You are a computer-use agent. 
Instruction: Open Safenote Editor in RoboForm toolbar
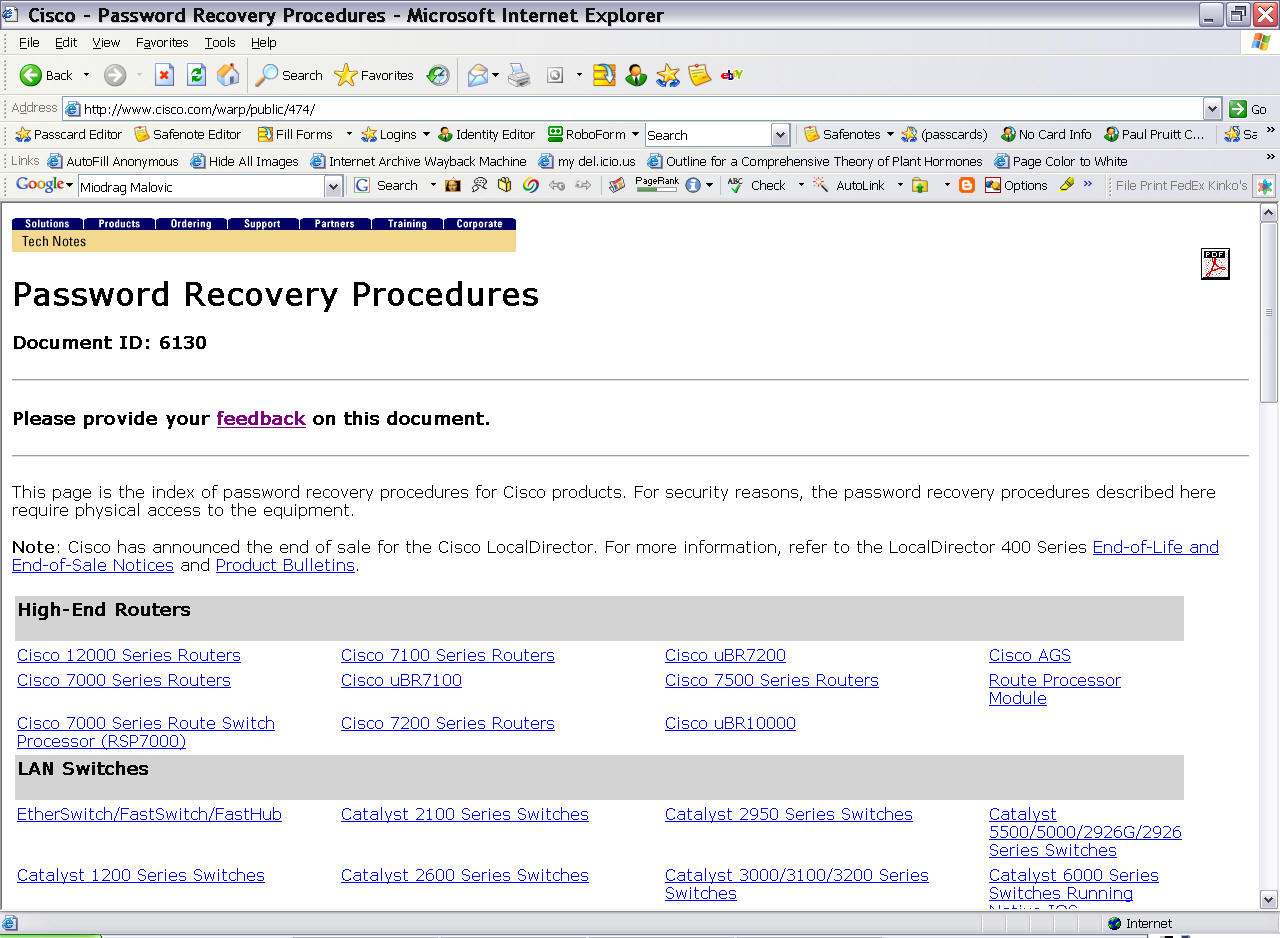tap(188, 134)
